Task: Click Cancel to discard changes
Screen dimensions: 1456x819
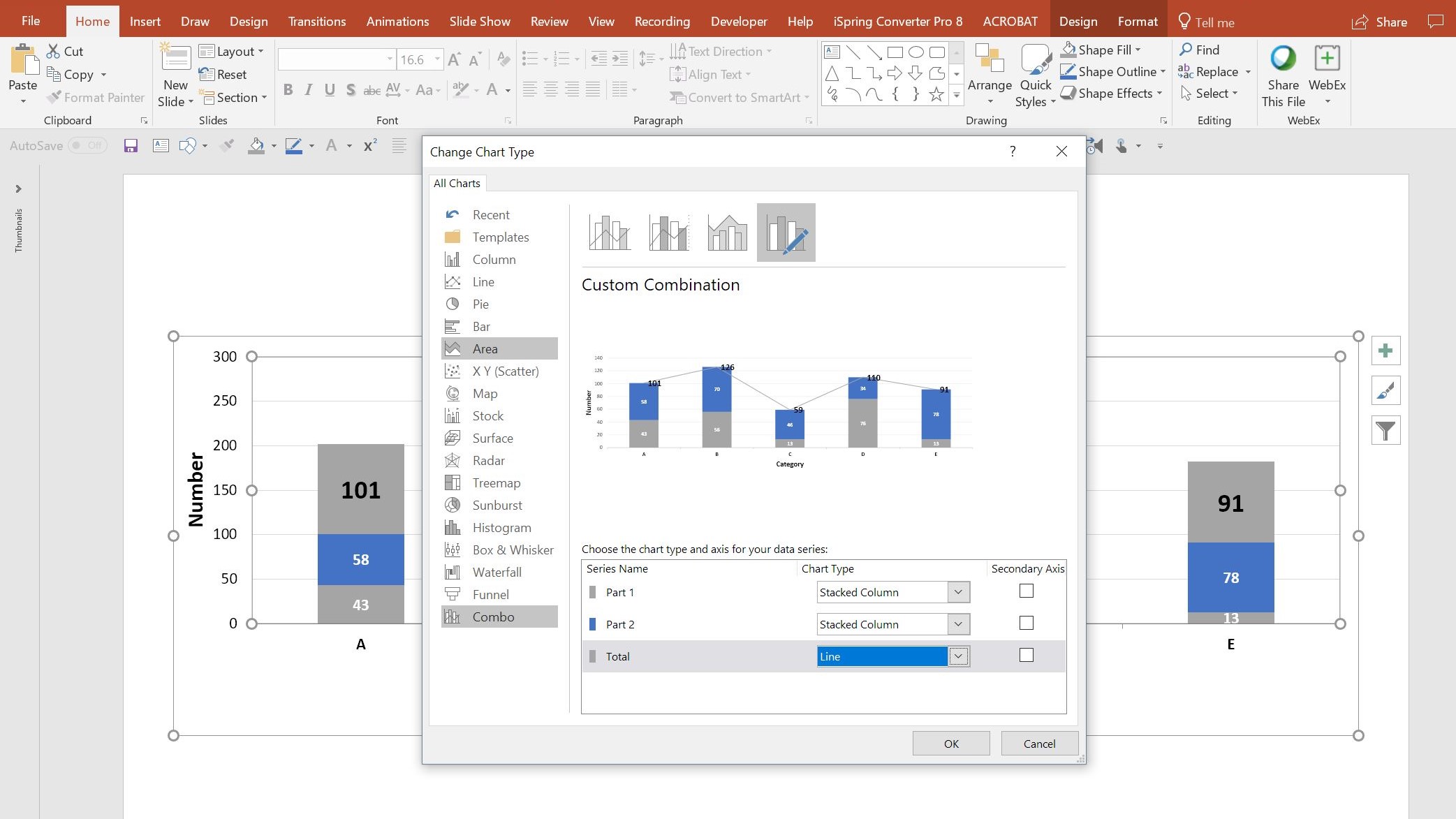Action: coord(1039,743)
